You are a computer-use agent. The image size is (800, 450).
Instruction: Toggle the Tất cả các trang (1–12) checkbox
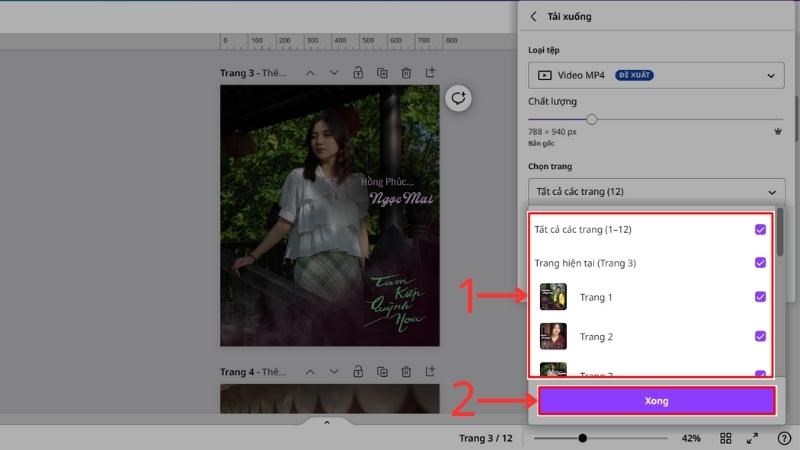[760, 230]
